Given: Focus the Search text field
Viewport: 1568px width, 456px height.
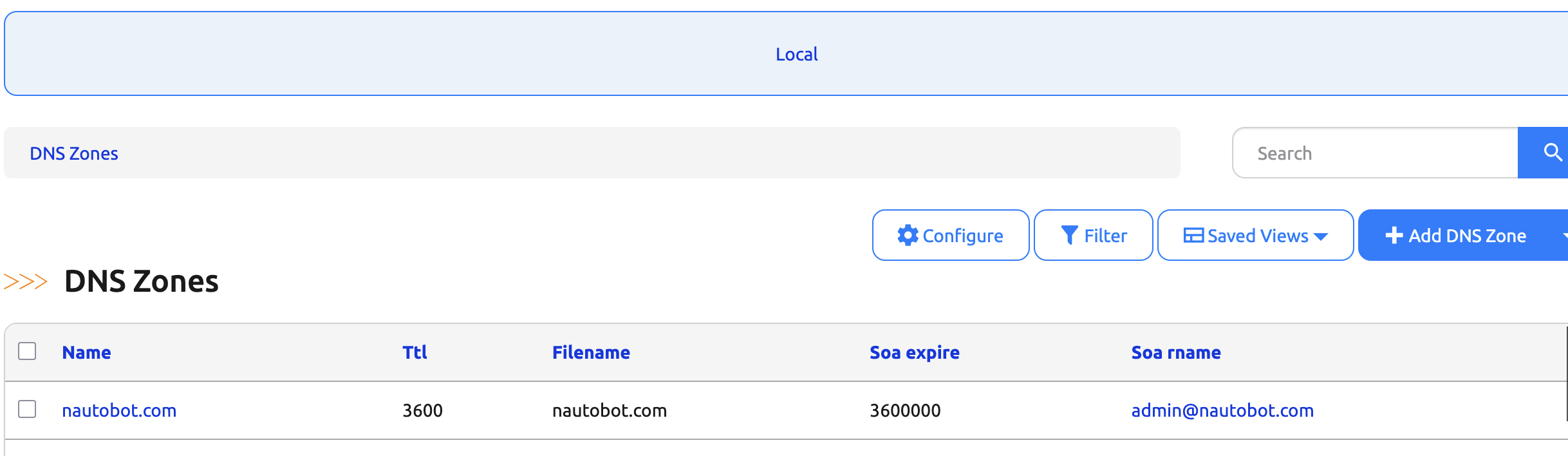Looking at the screenshot, I should (1375, 153).
